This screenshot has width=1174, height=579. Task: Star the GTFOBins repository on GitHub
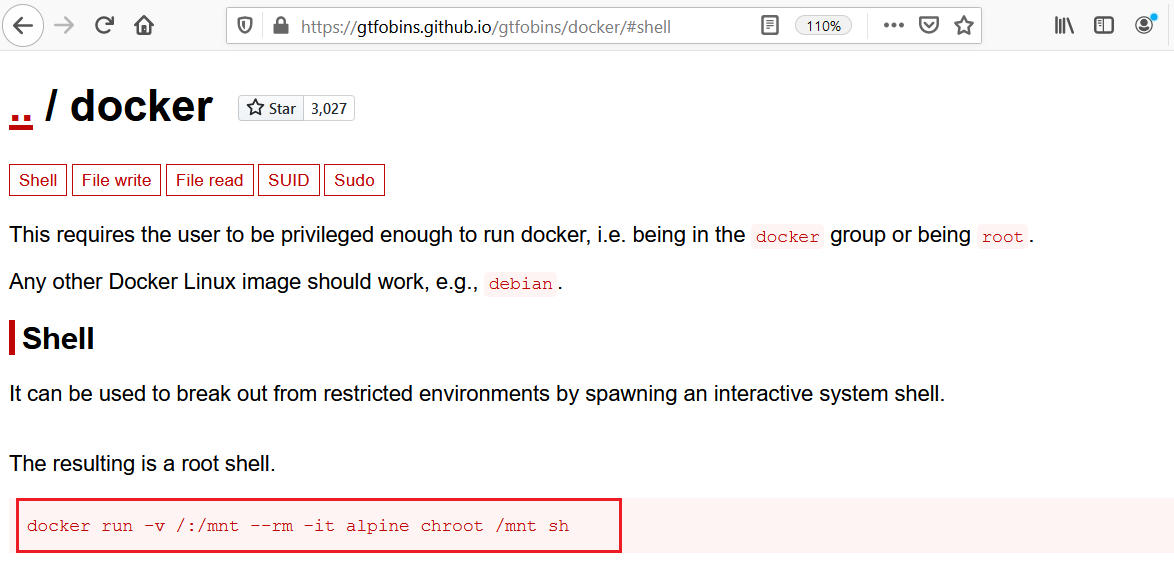pos(271,108)
